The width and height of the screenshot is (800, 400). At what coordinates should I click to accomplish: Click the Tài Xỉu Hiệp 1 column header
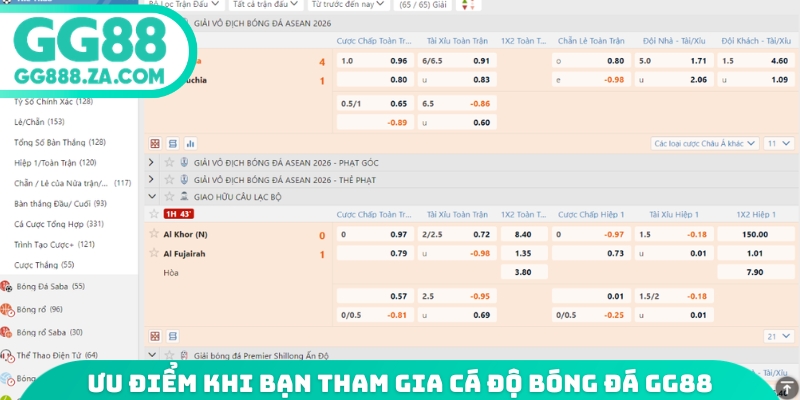[x=673, y=215]
